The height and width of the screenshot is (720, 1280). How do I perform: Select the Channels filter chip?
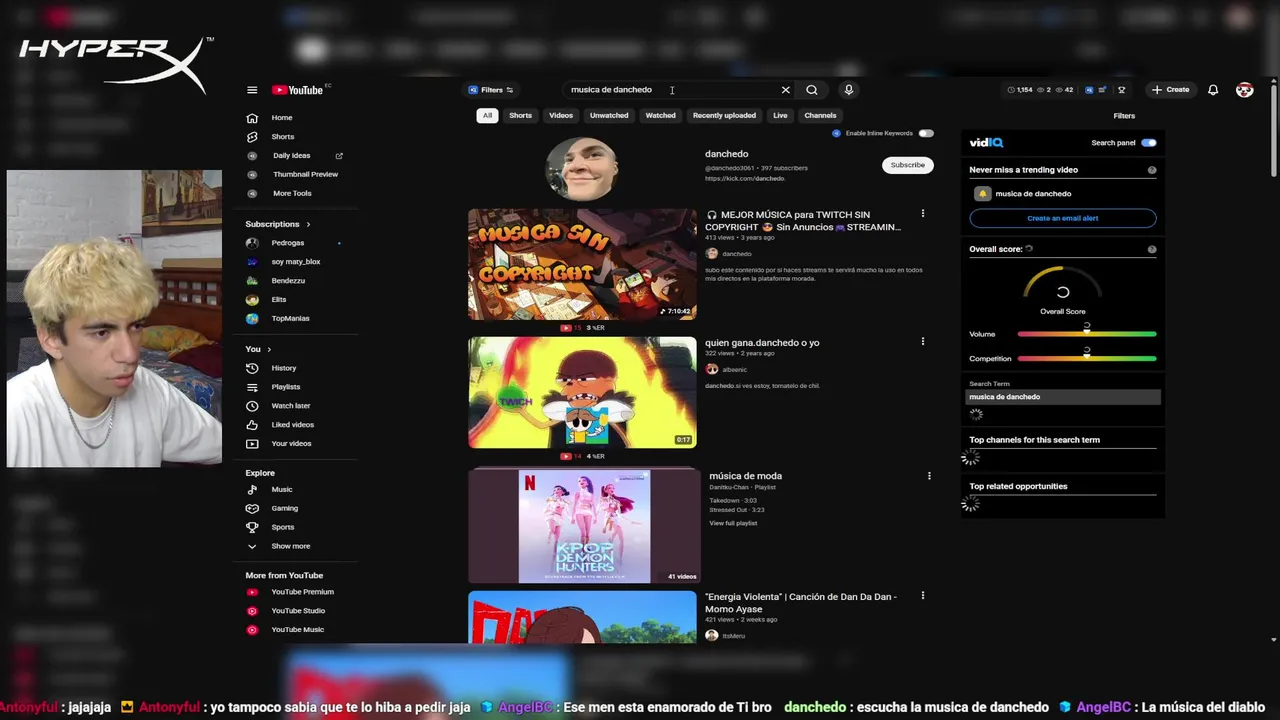820,116
